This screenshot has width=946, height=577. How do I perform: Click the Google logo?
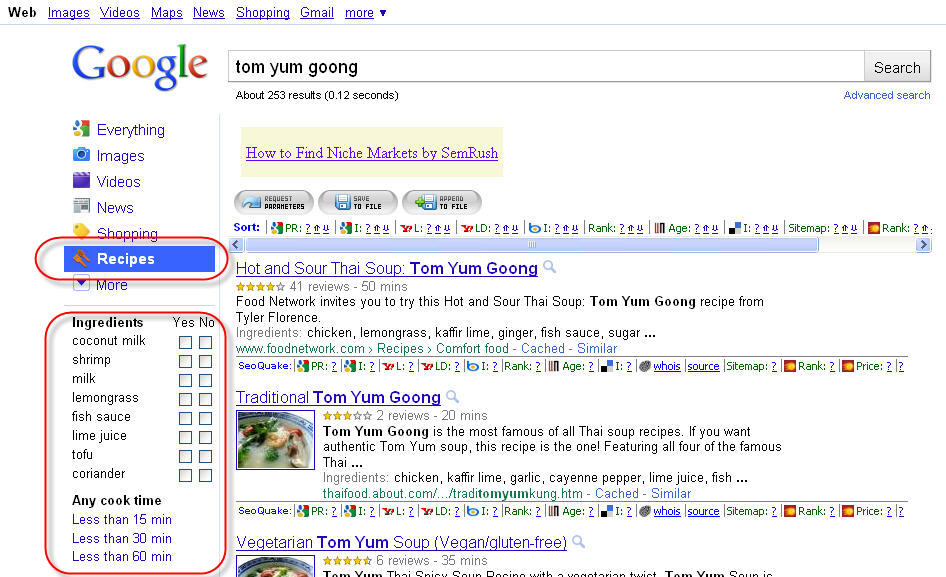pyautogui.click(x=139, y=66)
